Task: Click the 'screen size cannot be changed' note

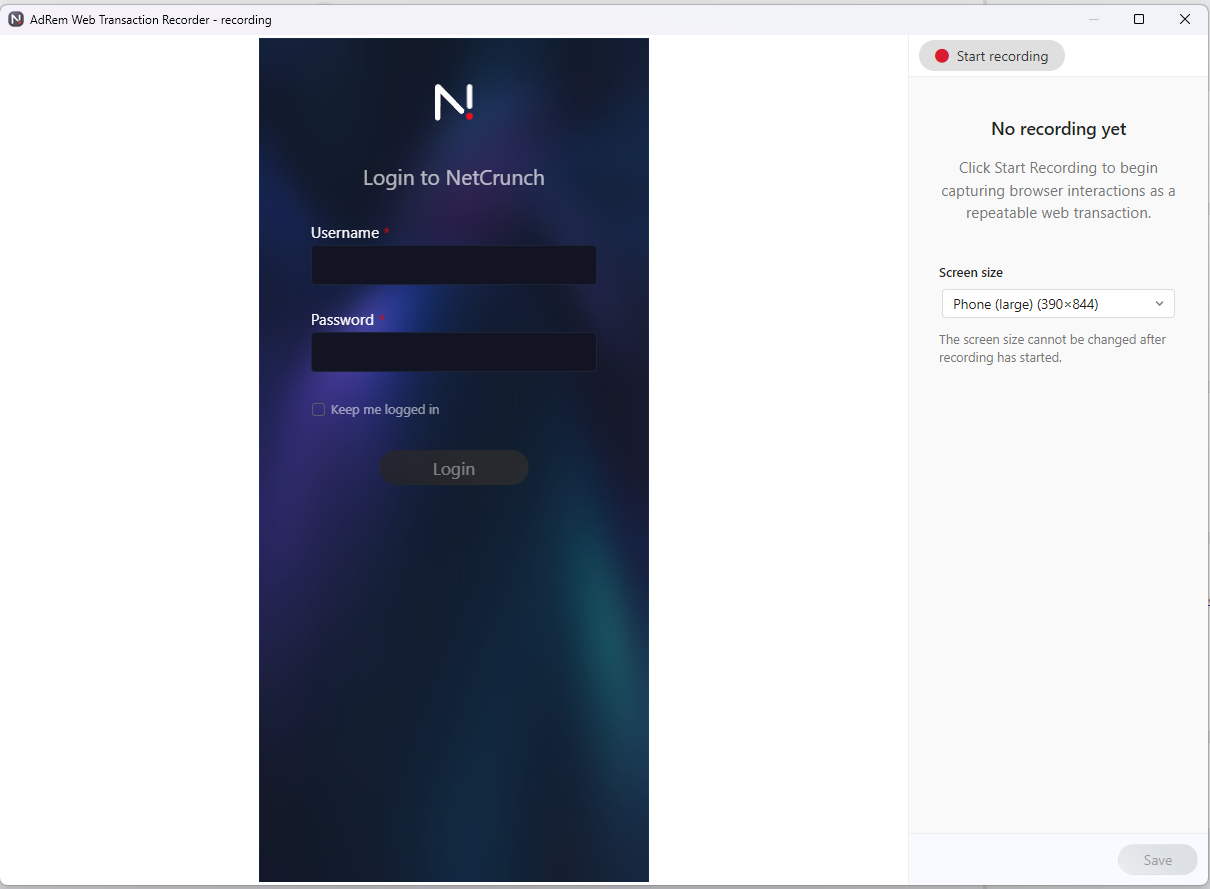Action: point(1053,348)
